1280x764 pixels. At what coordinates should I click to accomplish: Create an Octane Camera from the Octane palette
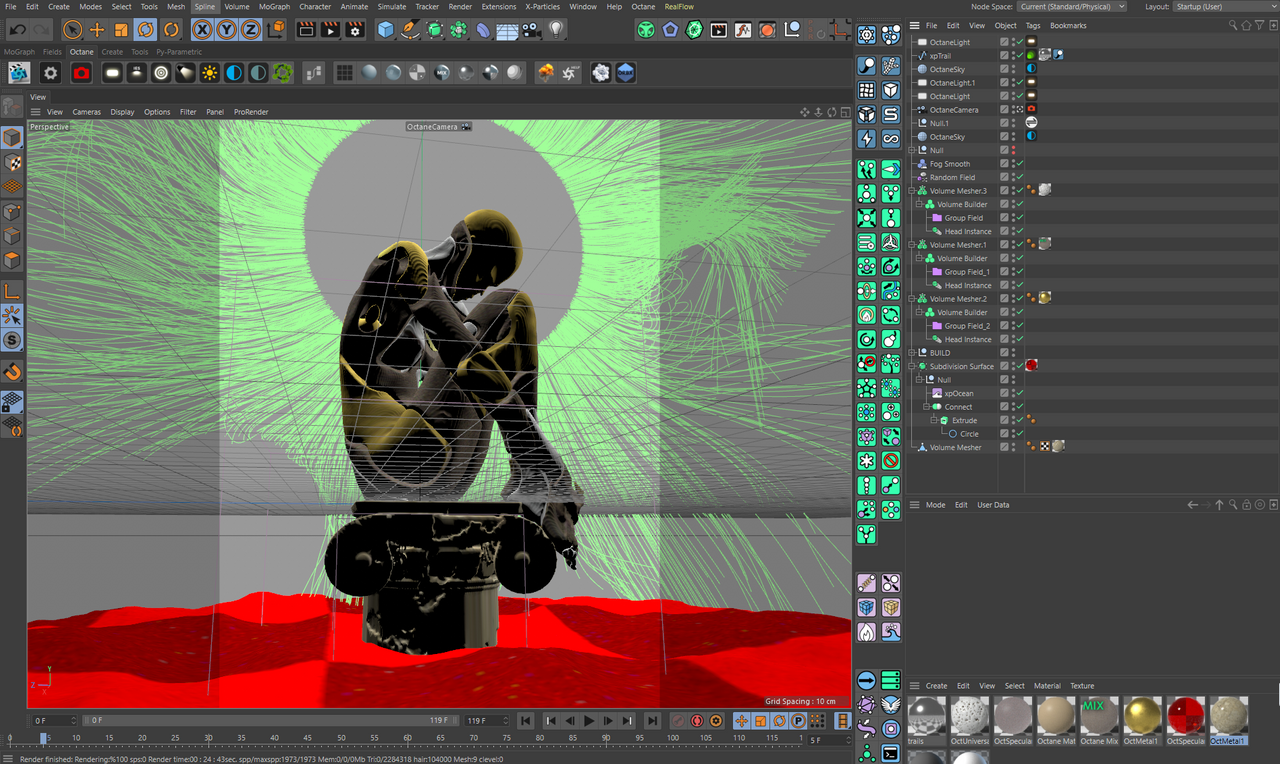81,72
